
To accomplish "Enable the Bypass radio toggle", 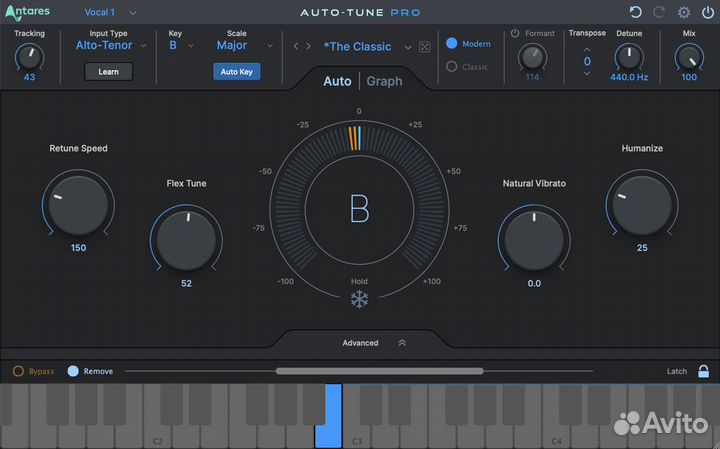I will click(18, 371).
